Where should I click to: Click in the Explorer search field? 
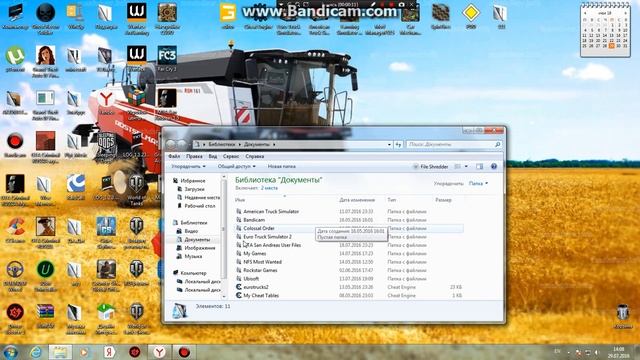pyautogui.click(x=453, y=144)
